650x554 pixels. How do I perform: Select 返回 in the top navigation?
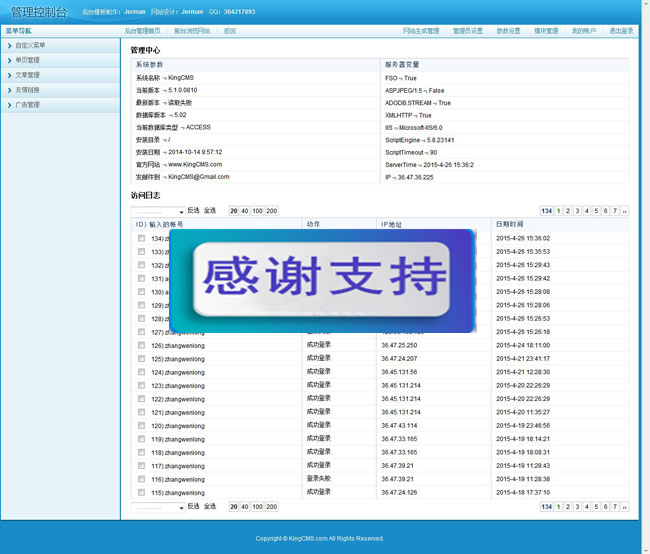pyautogui.click(x=230, y=31)
